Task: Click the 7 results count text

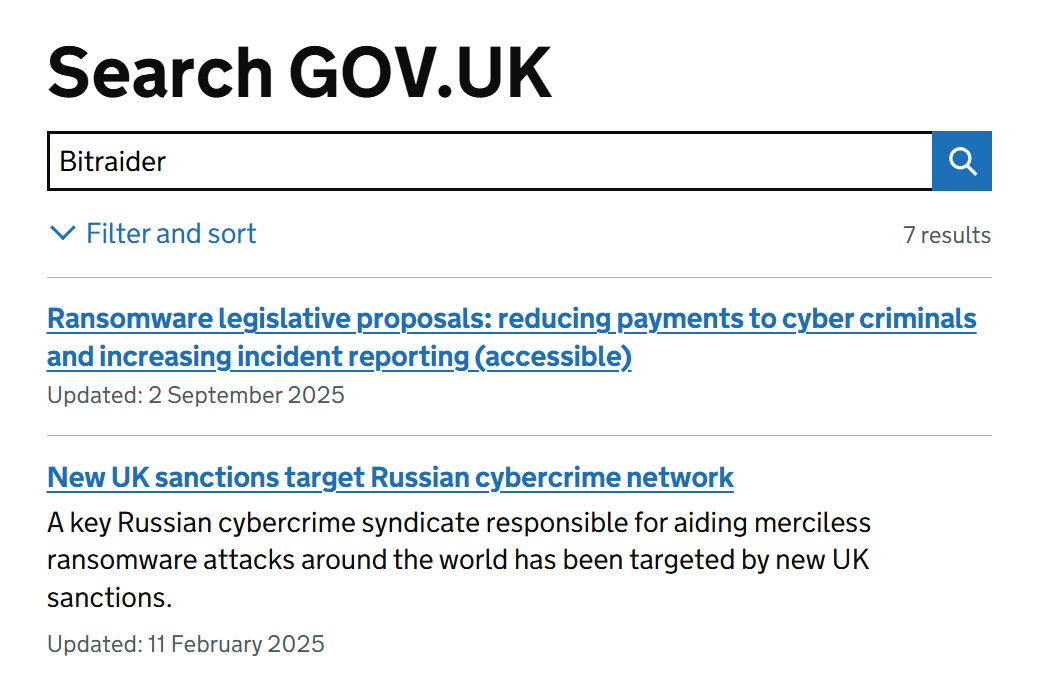Action: [946, 235]
